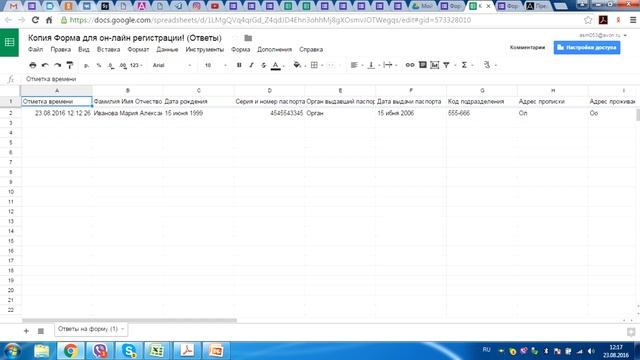The height and width of the screenshot is (360, 640).
Task: Click the Print icon in toolbar
Action: [33, 65]
